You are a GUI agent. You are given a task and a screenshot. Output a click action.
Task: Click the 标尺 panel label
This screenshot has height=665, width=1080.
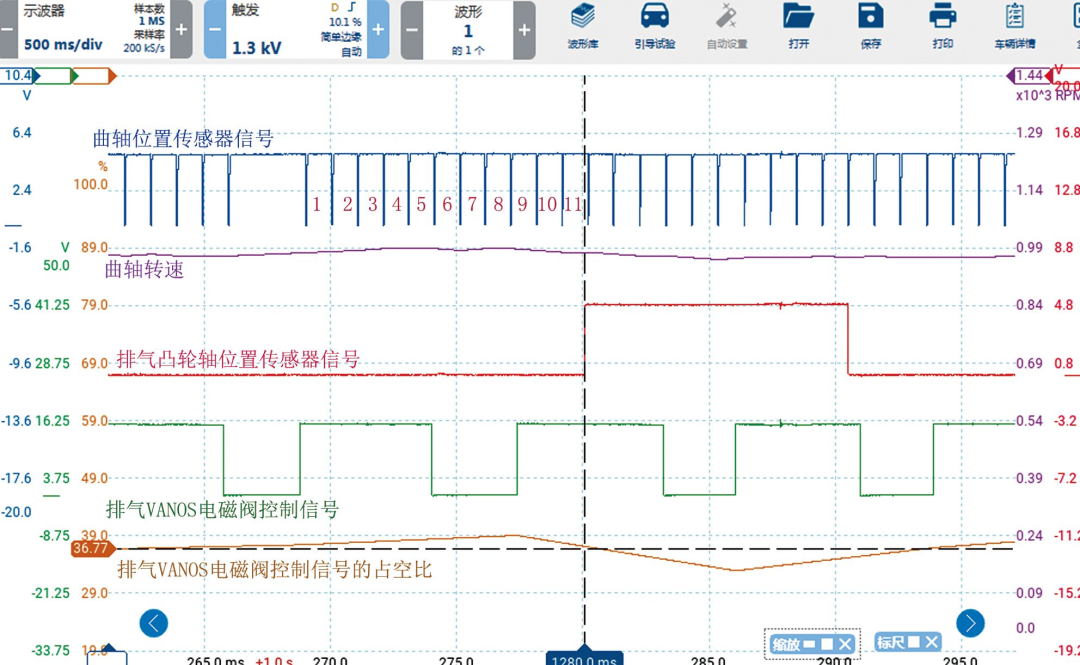[891, 642]
